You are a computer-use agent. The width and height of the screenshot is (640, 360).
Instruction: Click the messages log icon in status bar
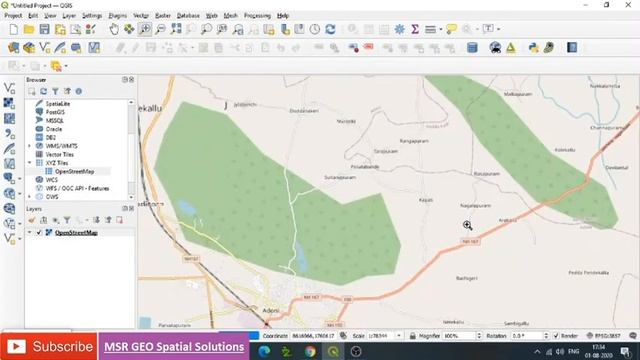pos(633,336)
